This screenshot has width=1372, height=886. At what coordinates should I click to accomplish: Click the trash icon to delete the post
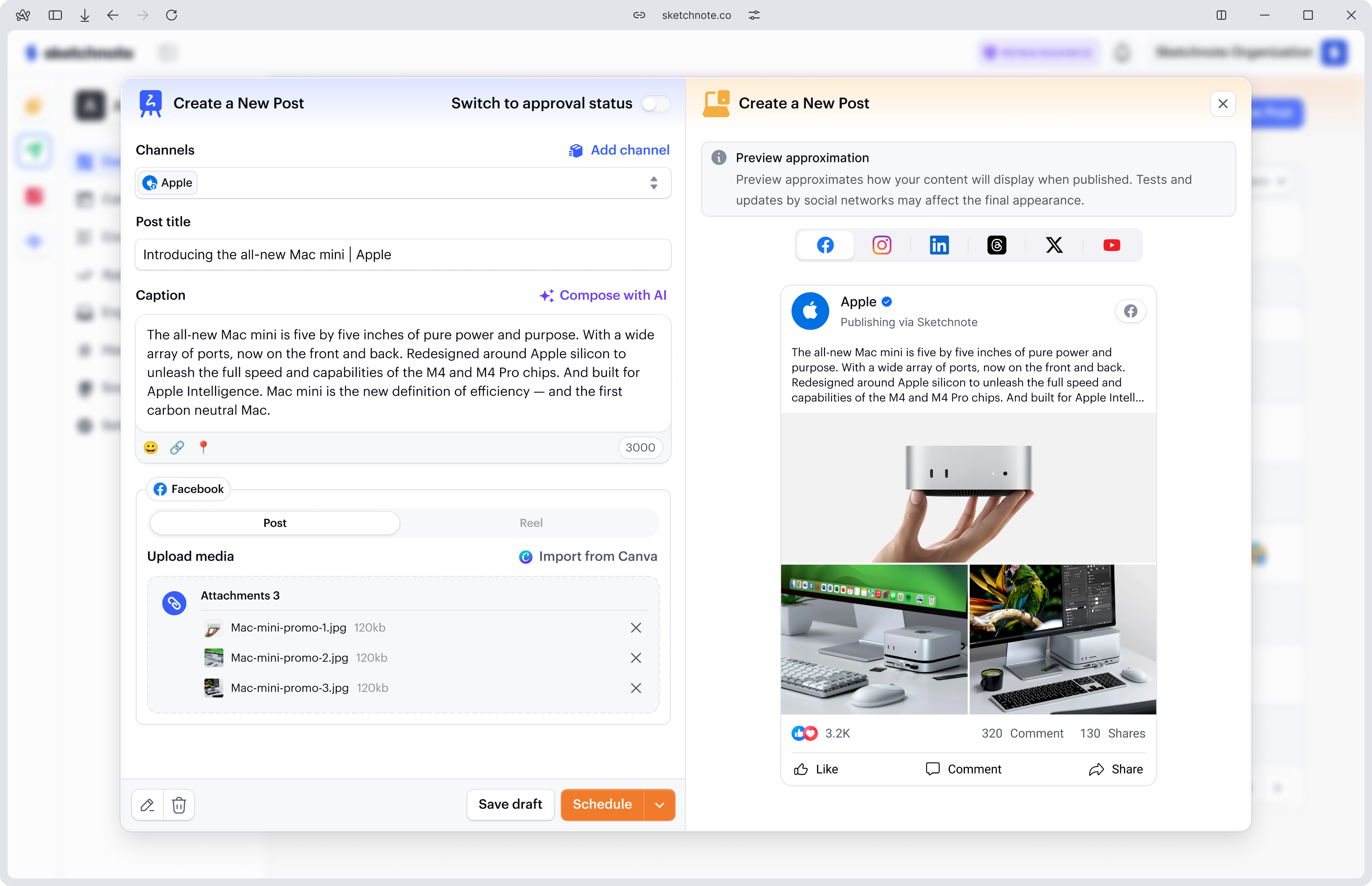coord(179,805)
